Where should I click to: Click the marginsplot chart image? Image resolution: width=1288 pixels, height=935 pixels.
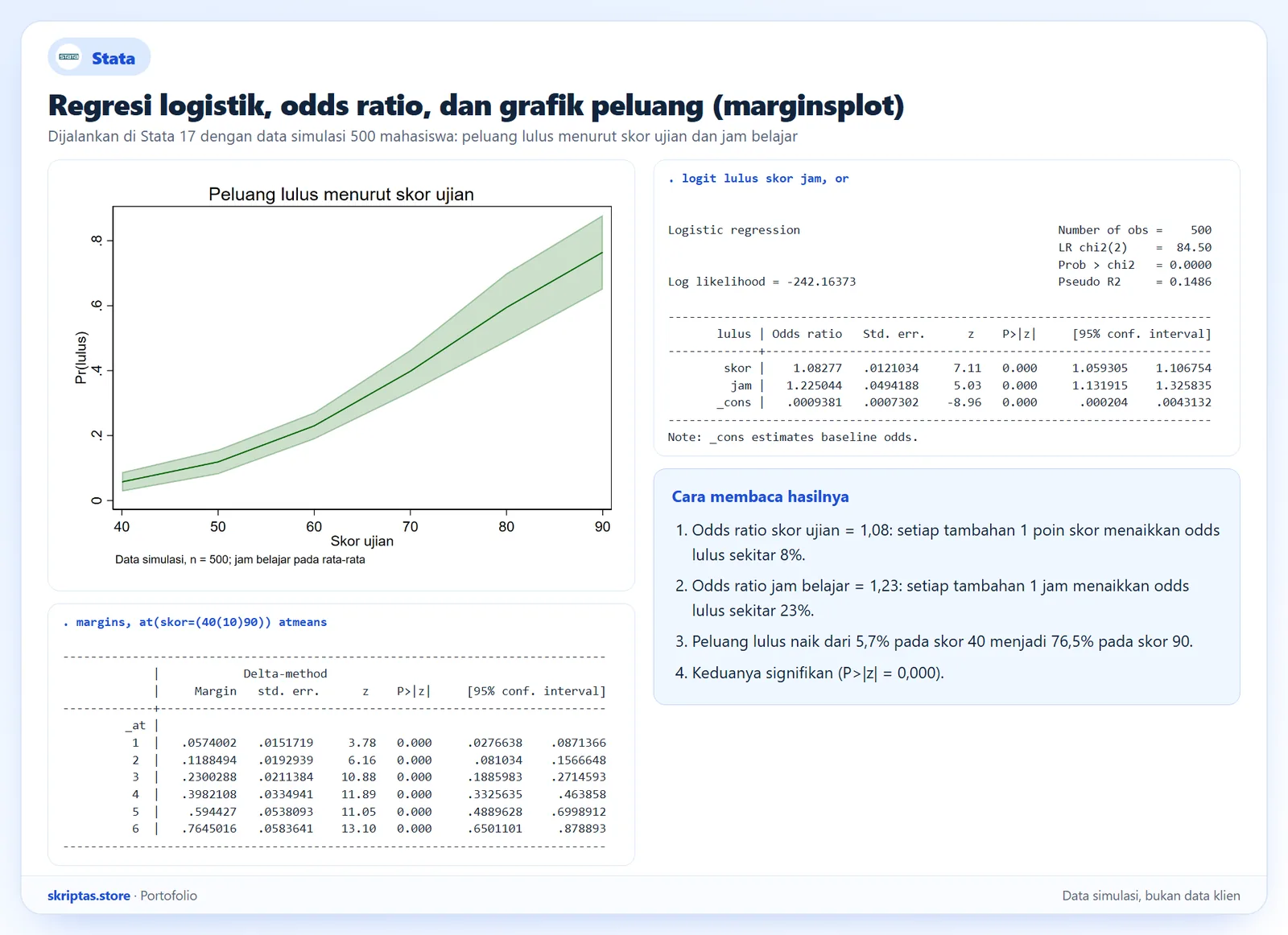coord(341,376)
